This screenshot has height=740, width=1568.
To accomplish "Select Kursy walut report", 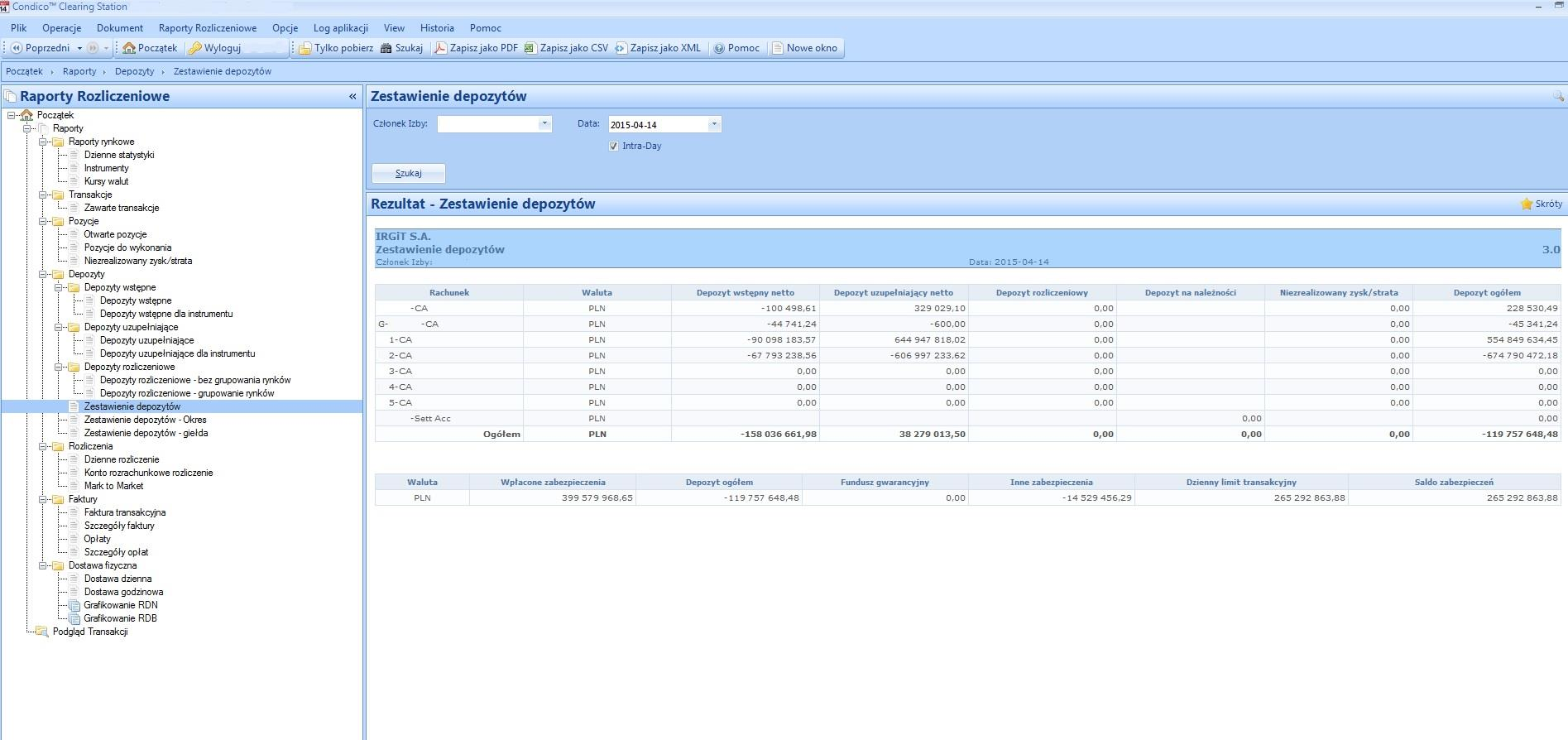I will point(107,181).
